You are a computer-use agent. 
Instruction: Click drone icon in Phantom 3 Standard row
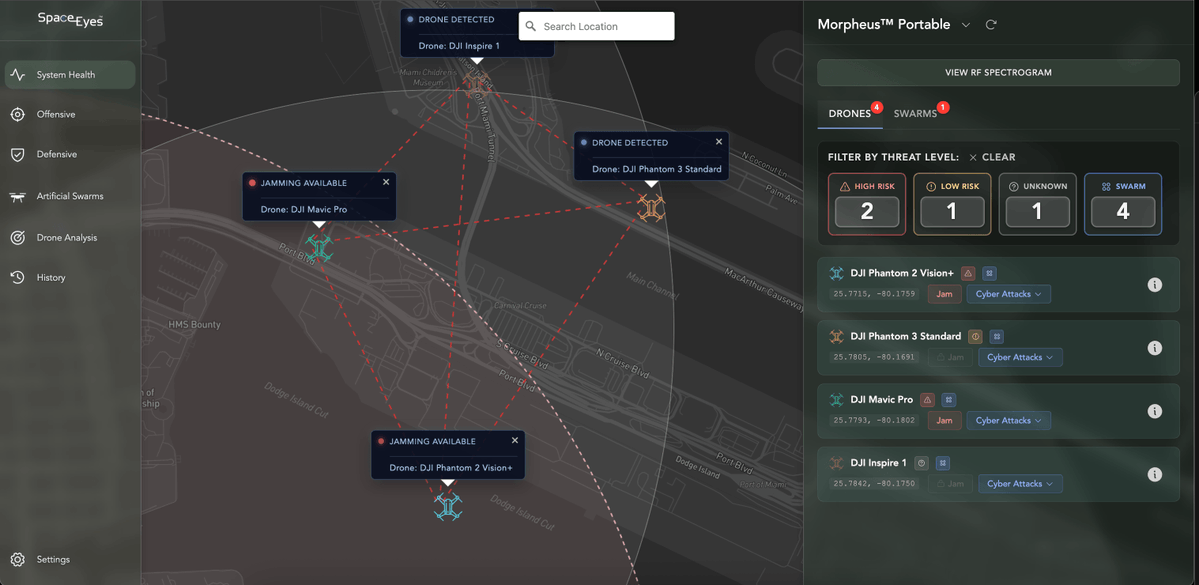click(837, 336)
